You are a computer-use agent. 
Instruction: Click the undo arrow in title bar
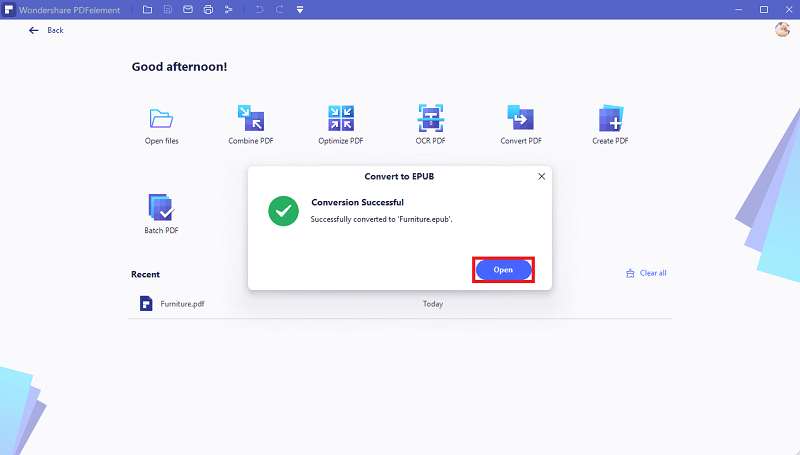pos(259,10)
